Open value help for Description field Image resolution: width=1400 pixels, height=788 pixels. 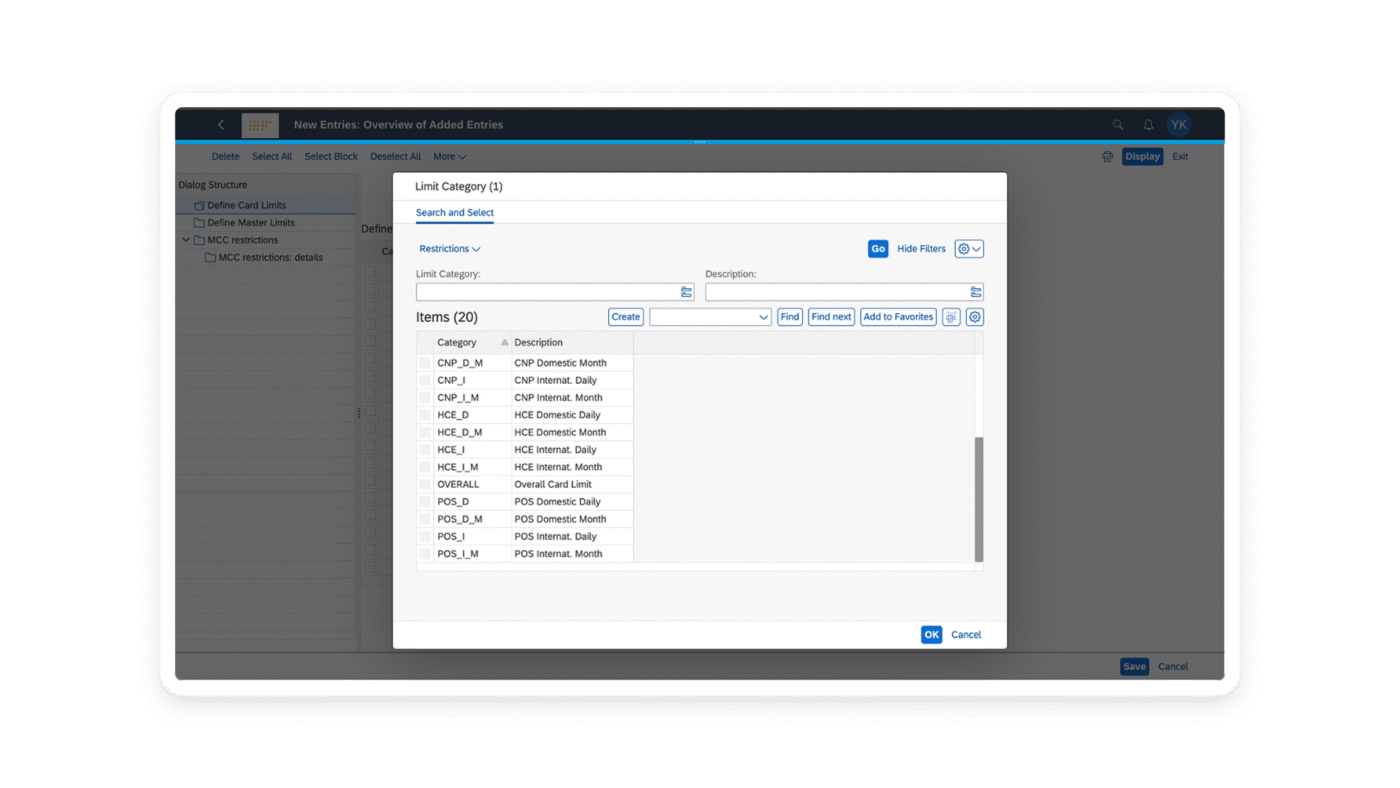coord(975,291)
